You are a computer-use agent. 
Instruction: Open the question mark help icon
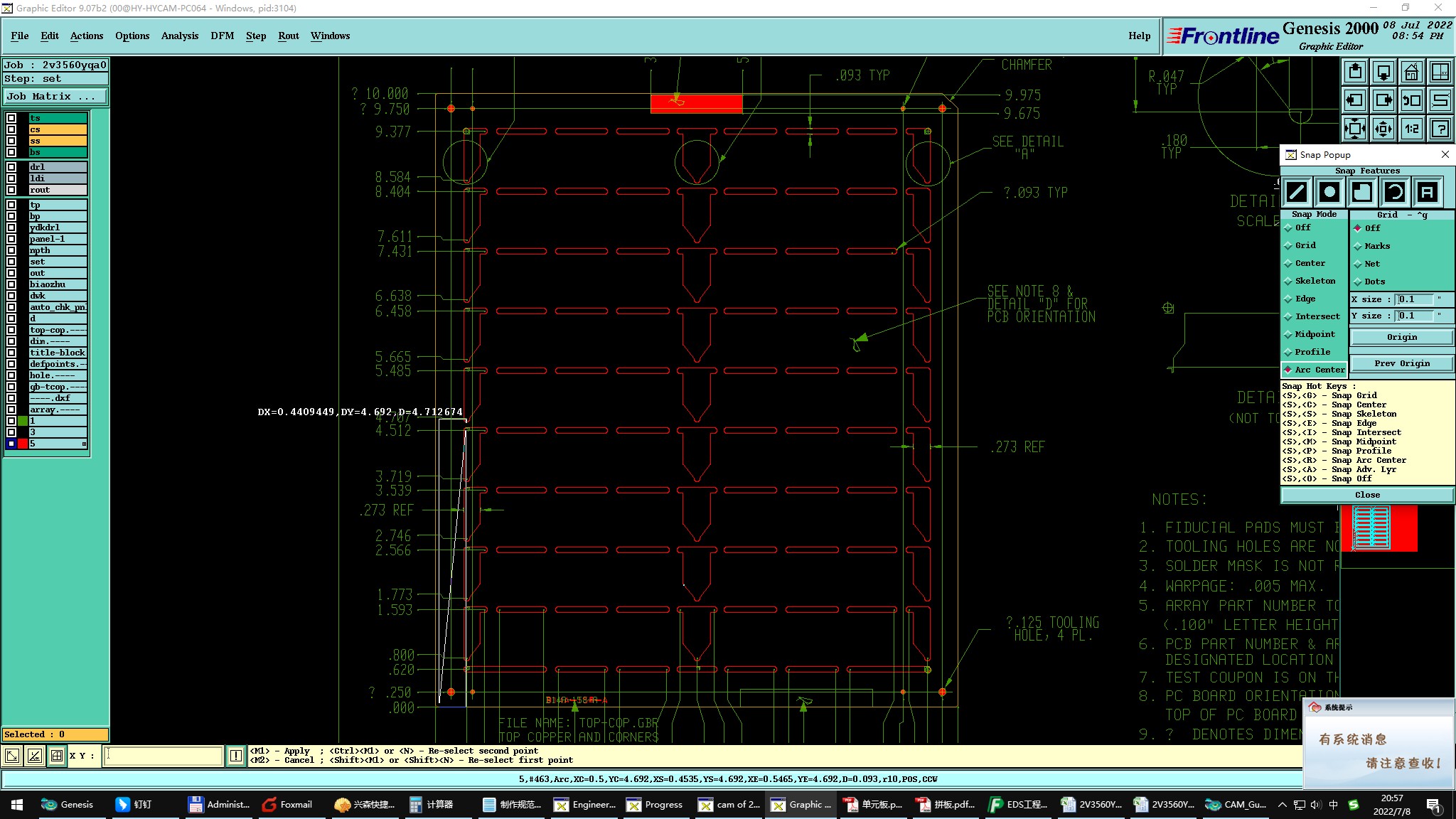pos(1440,129)
